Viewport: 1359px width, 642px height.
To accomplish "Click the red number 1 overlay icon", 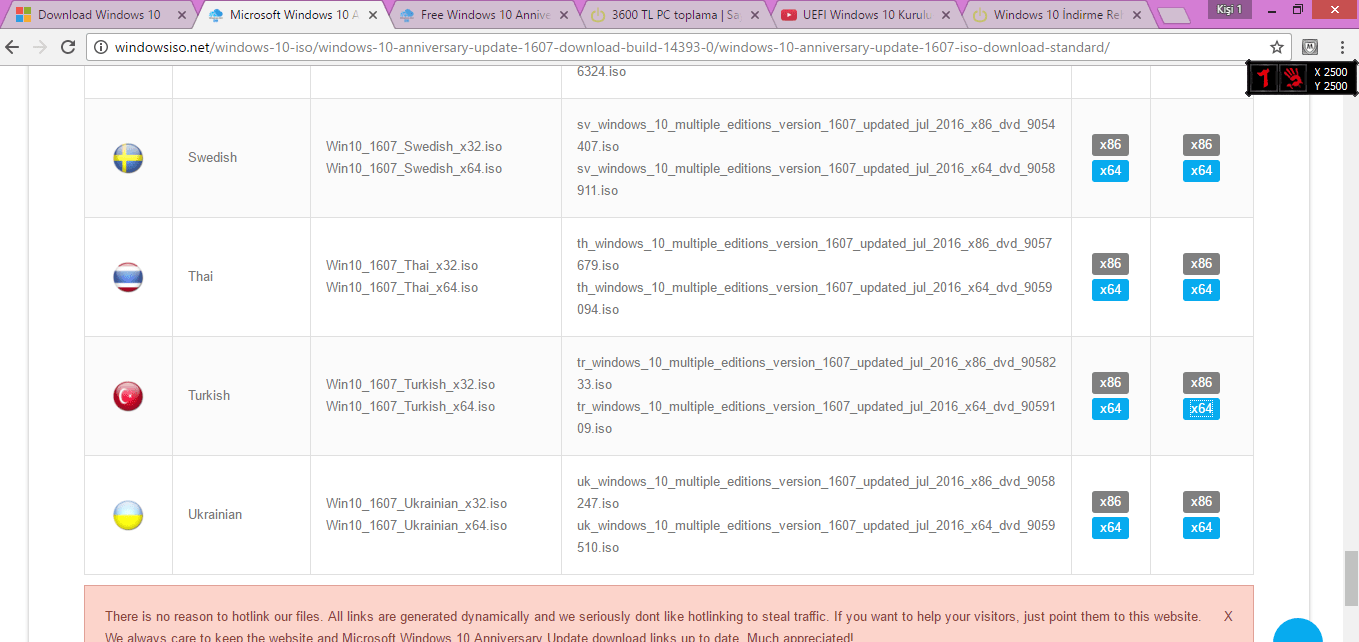I will click(1264, 78).
